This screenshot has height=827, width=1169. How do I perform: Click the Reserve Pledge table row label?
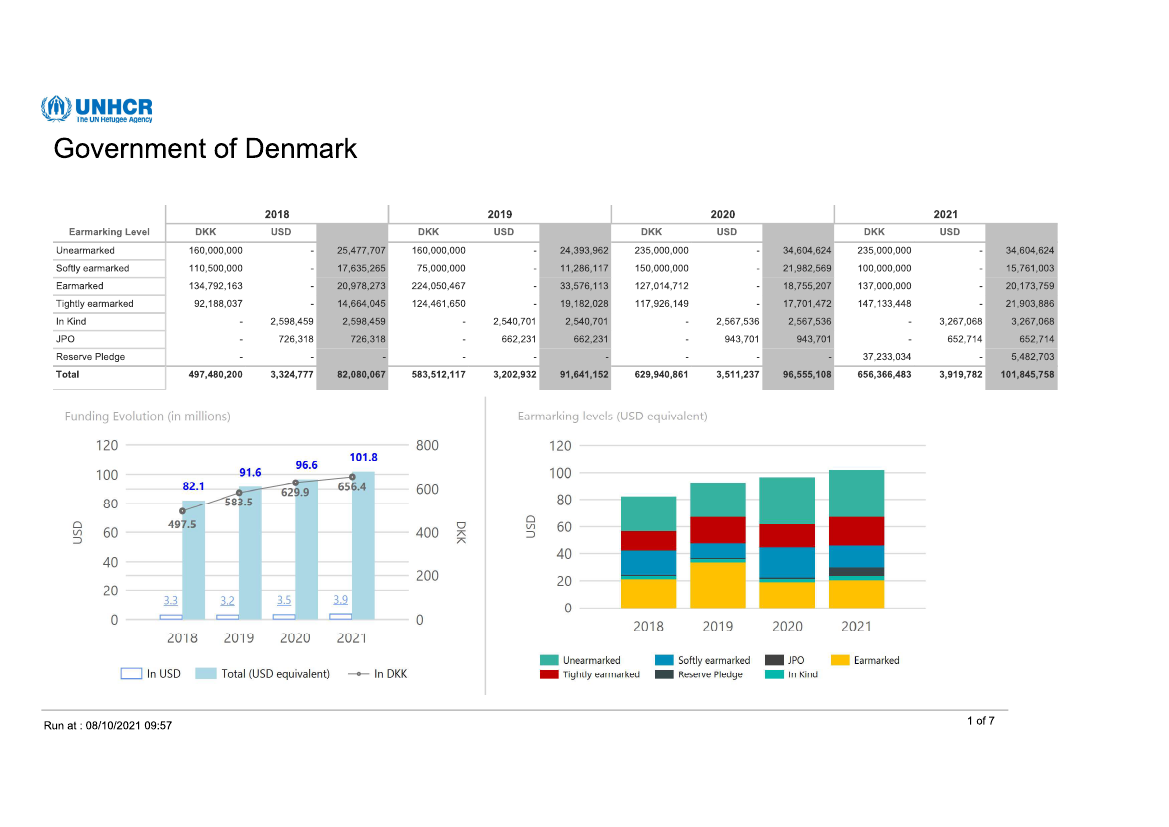[90, 356]
